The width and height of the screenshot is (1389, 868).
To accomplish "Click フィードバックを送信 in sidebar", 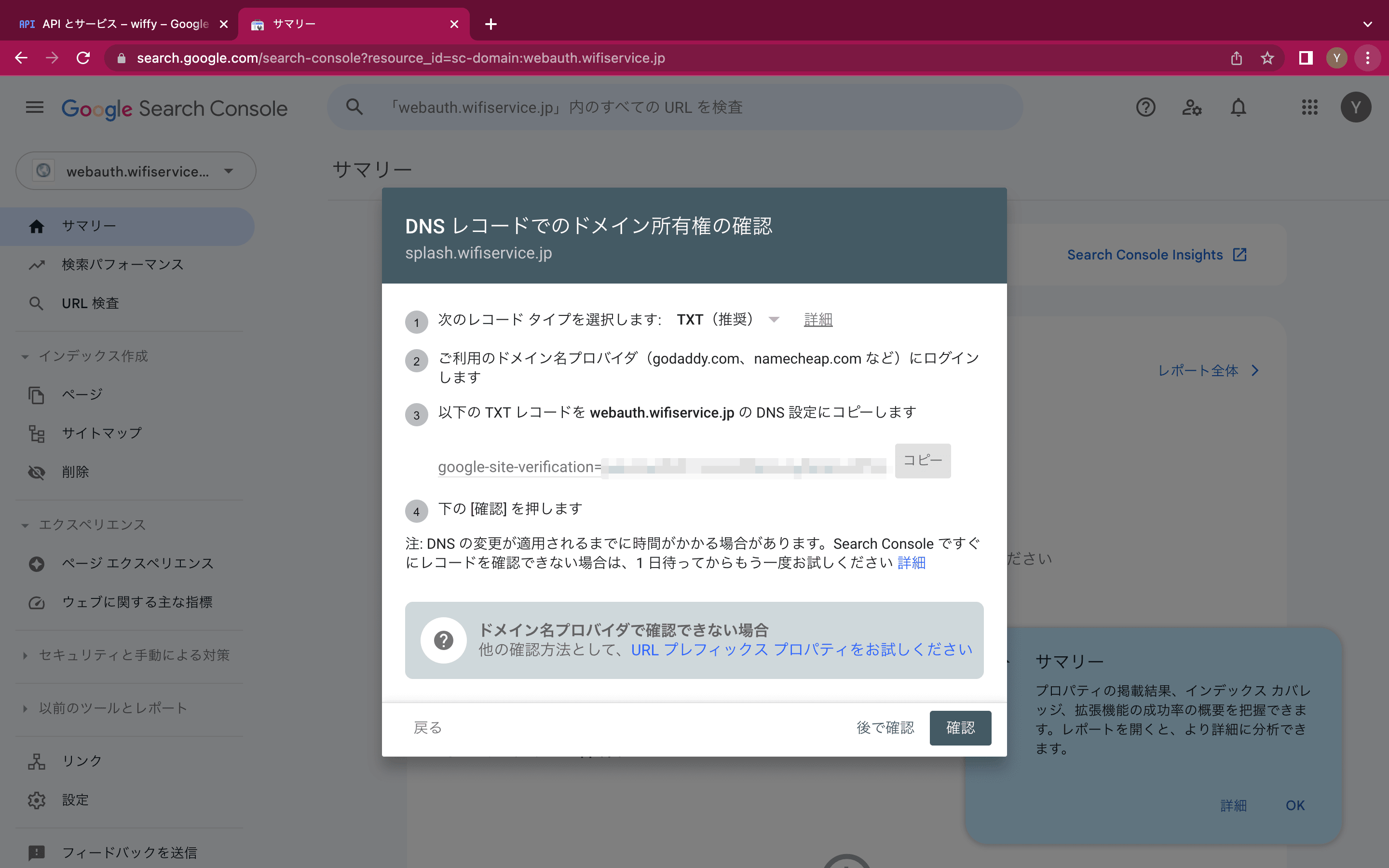I will 127,853.
